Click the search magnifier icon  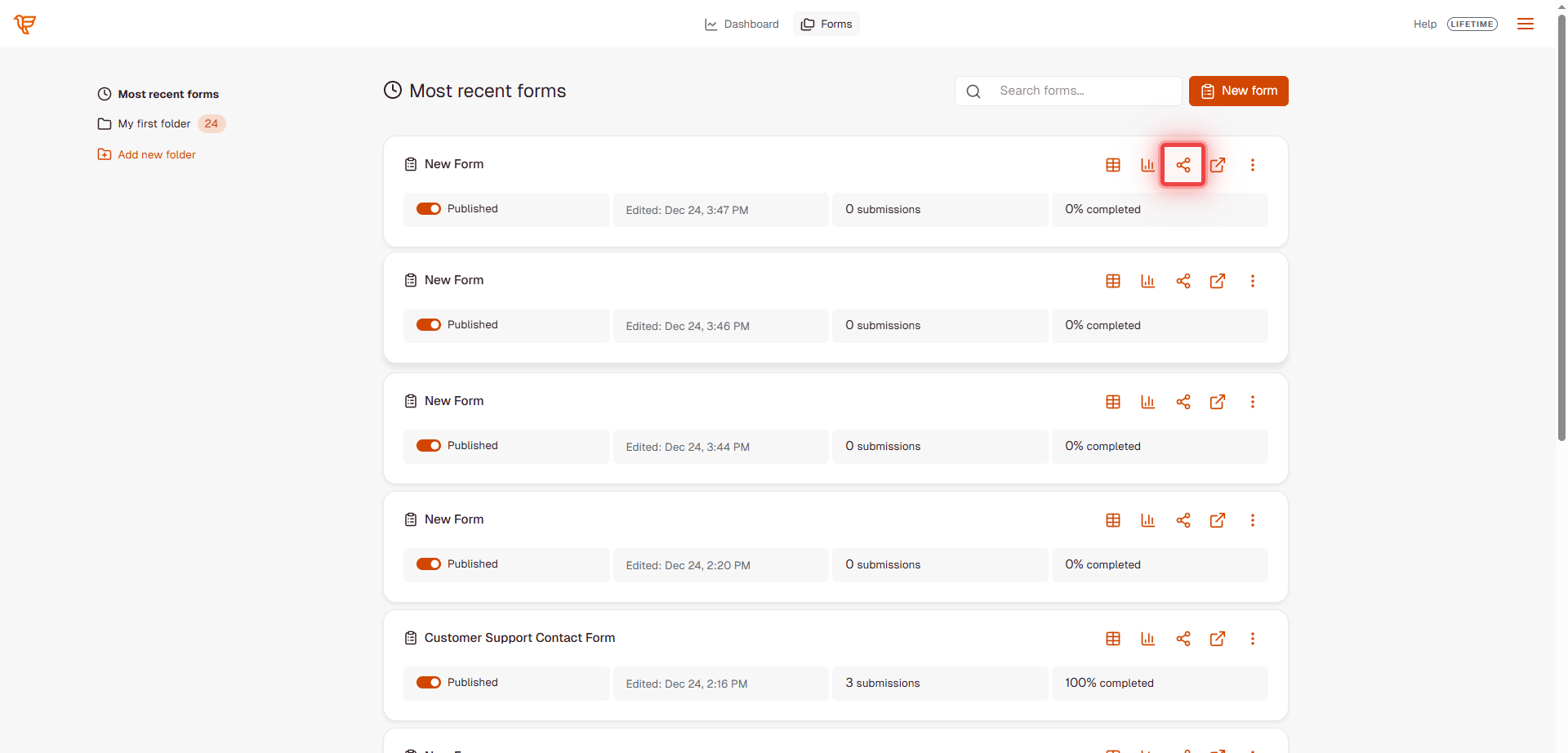click(973, 91)
